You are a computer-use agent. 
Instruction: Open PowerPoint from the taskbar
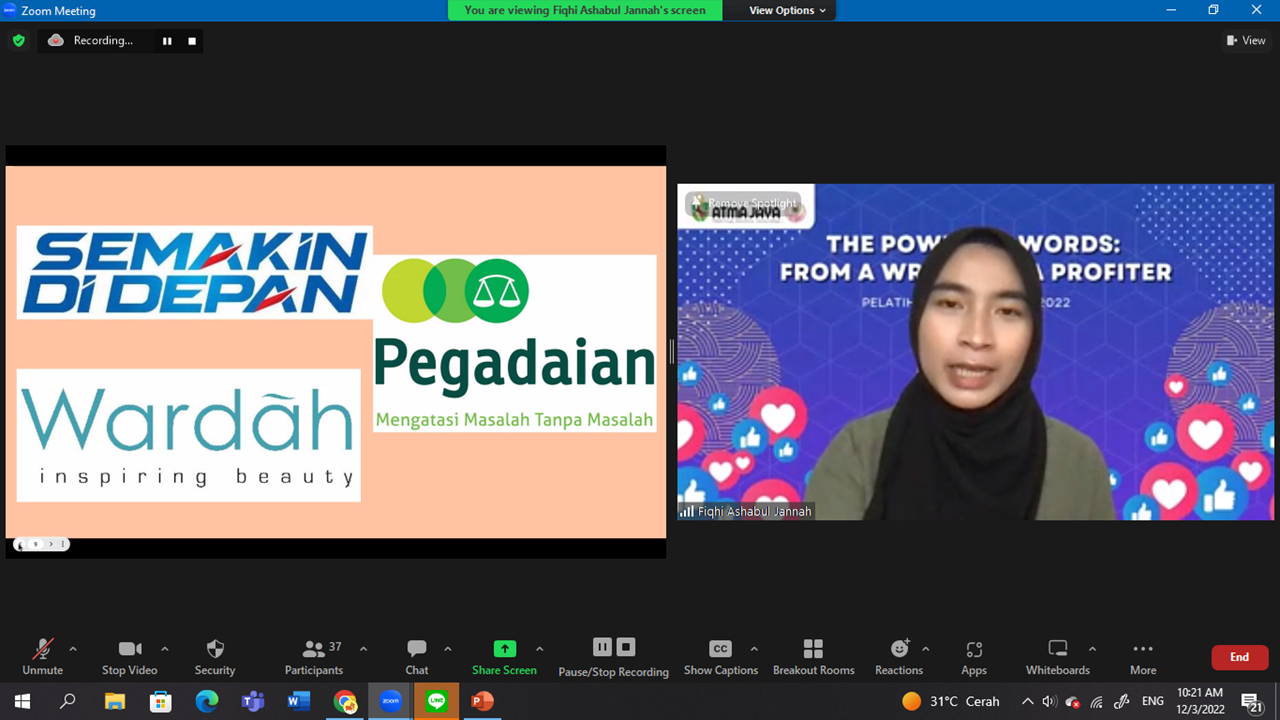tap(482, 701)
